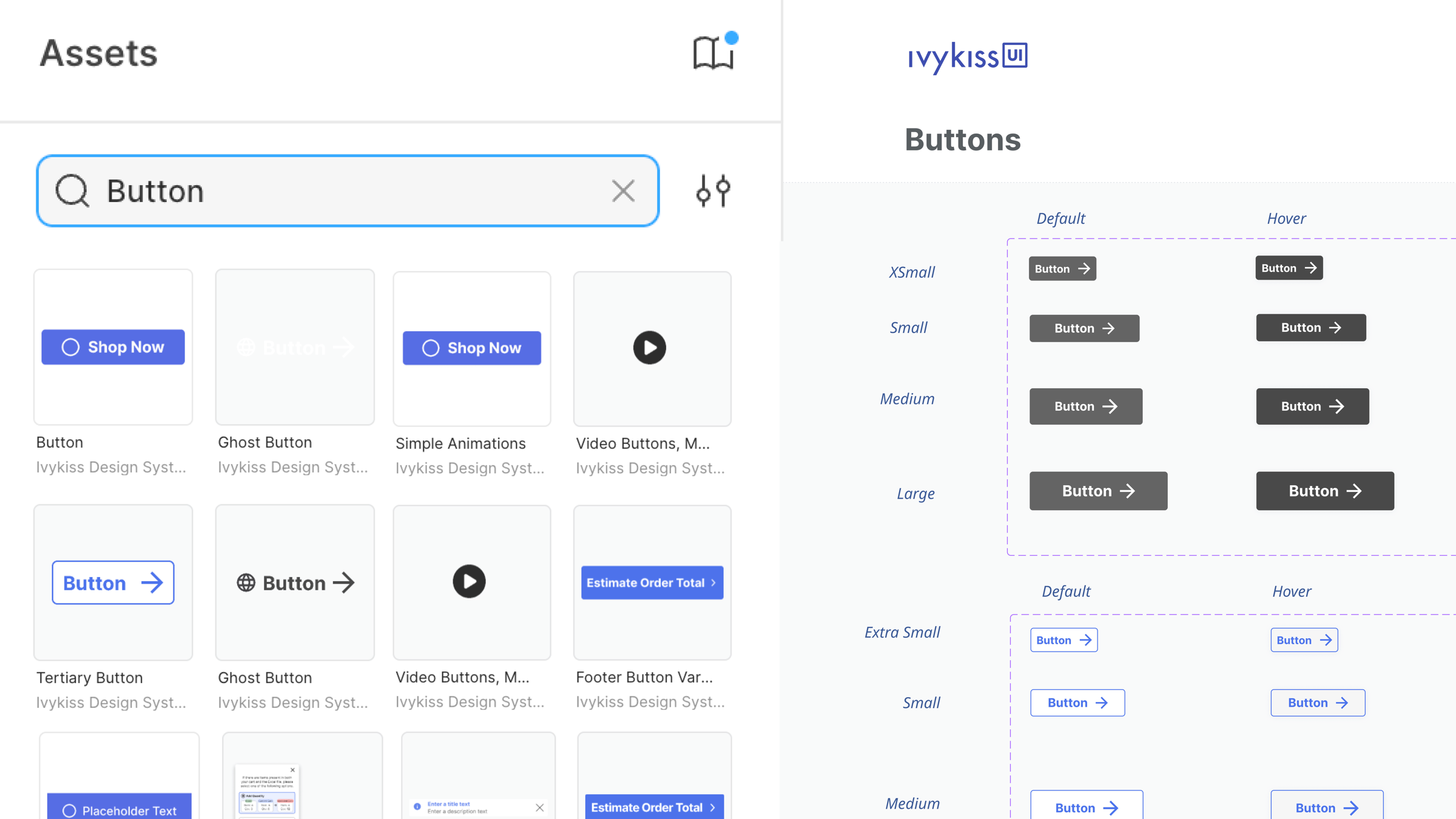This screenshot has height=819, width=1456.
Task: Click the Footer Button Var... label
Action: [x=644, y=677]
